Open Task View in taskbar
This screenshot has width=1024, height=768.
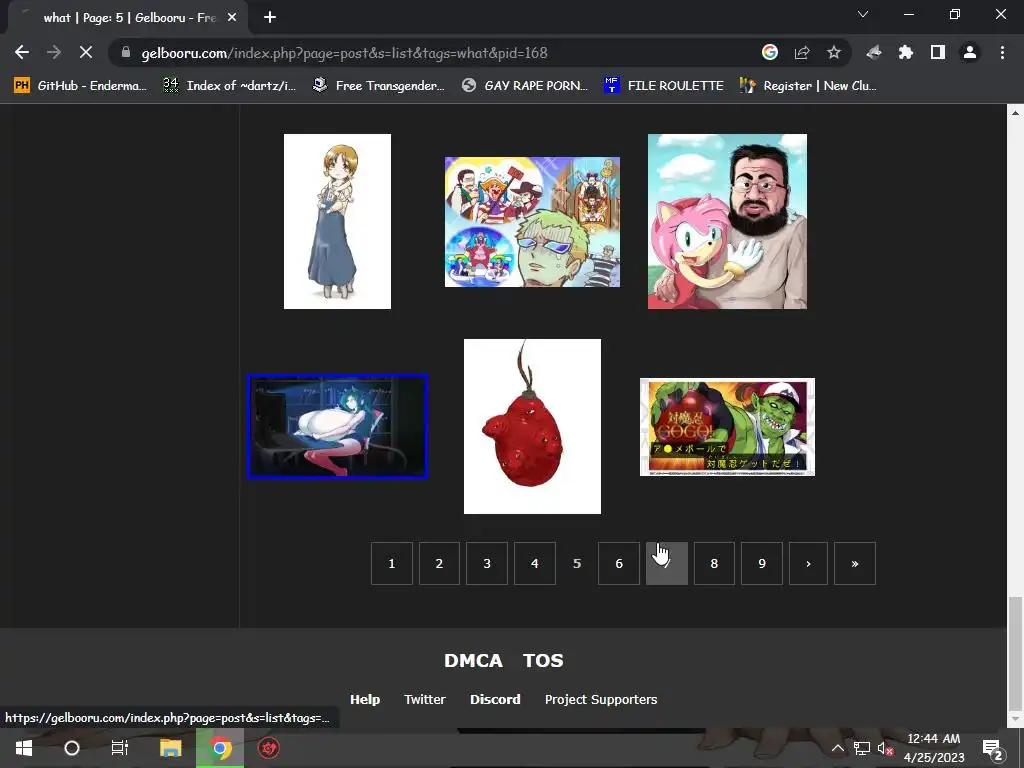pos(120,748)
